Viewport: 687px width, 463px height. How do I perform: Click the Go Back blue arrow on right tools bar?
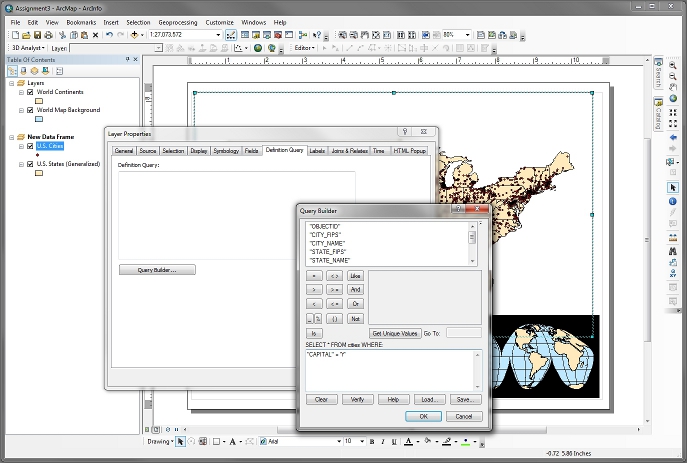[x=673, y=138]
